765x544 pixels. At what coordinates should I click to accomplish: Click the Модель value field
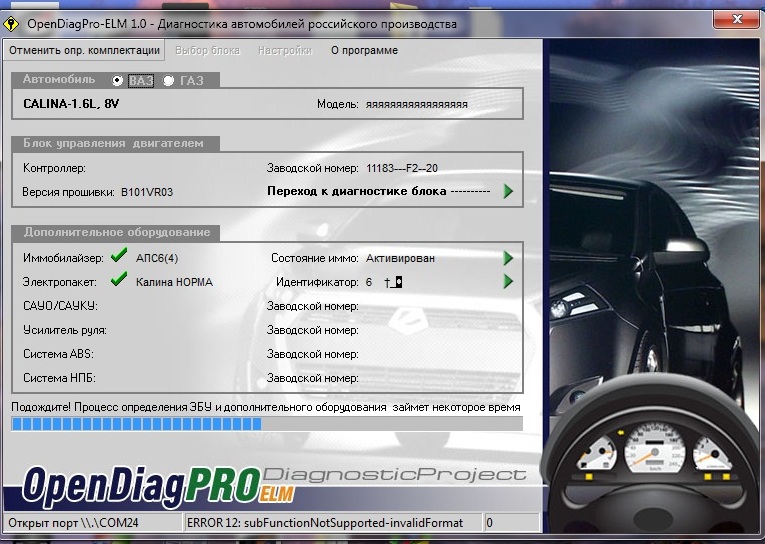click(x=417, y=104)
